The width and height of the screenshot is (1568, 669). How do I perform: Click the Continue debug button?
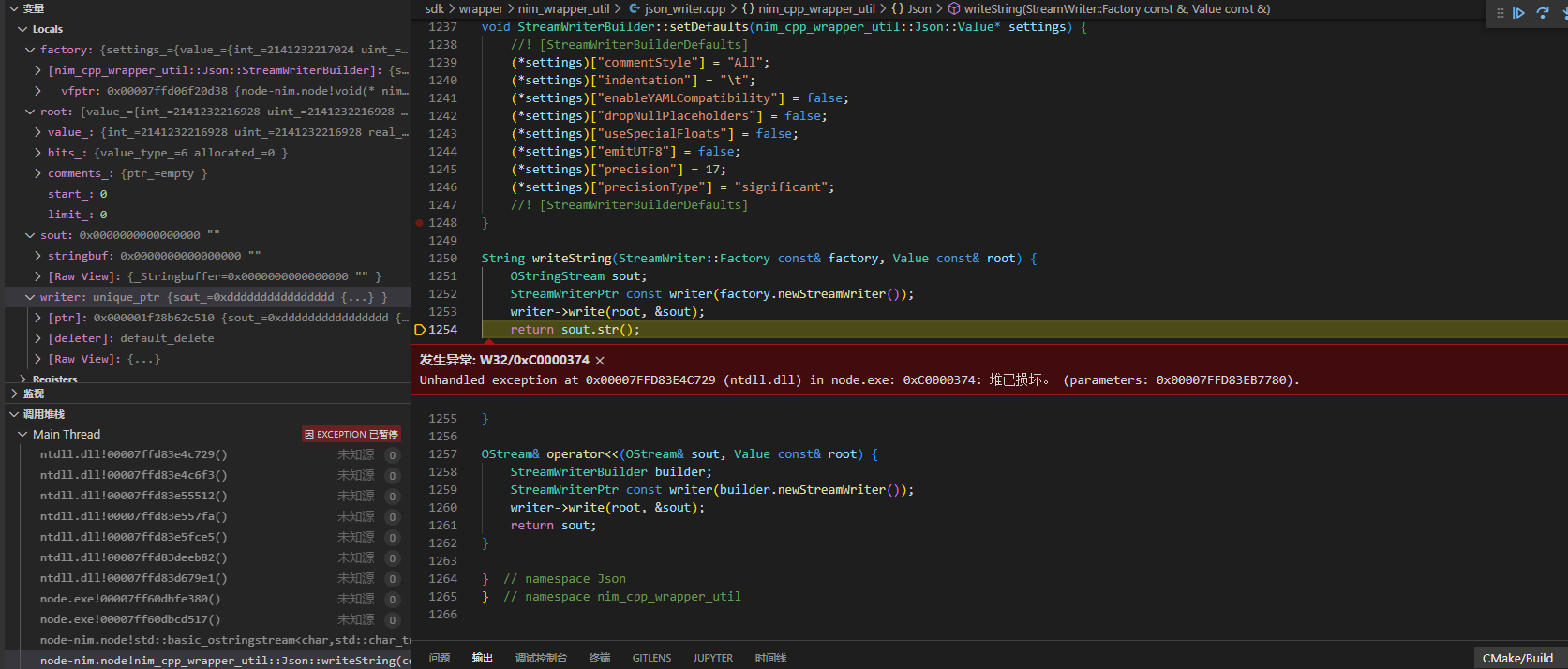coord(1518,13)
